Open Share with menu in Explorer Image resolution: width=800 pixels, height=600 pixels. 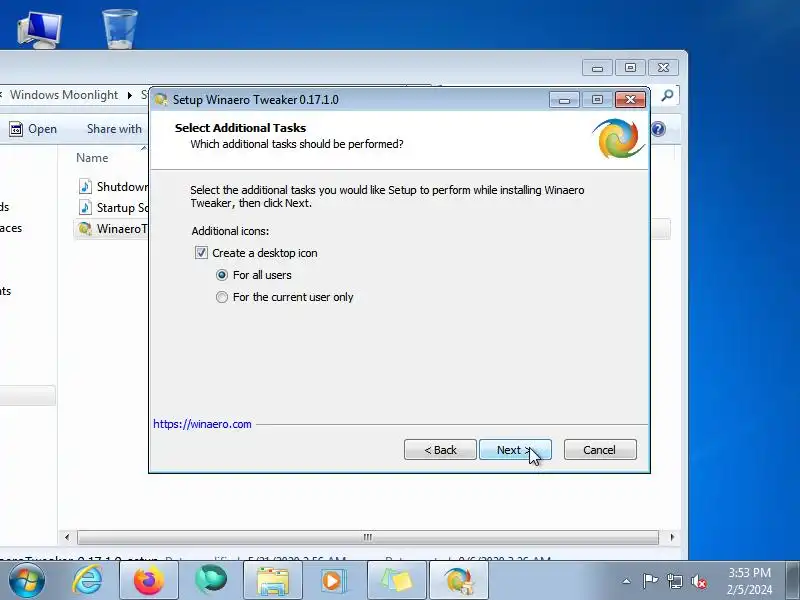114,129
